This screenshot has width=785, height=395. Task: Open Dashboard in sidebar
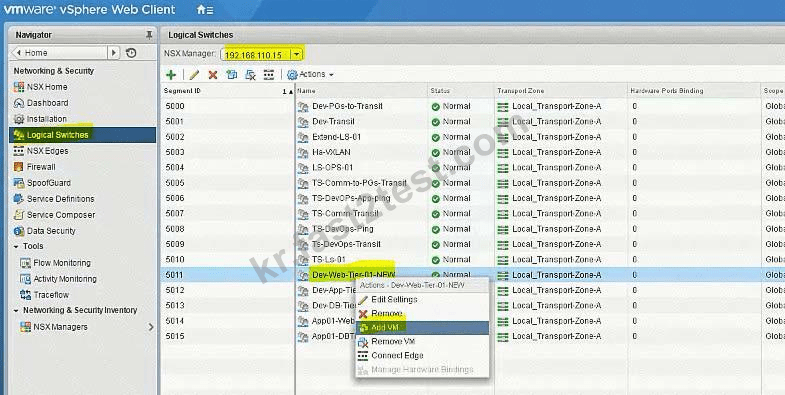pos(48,103)
